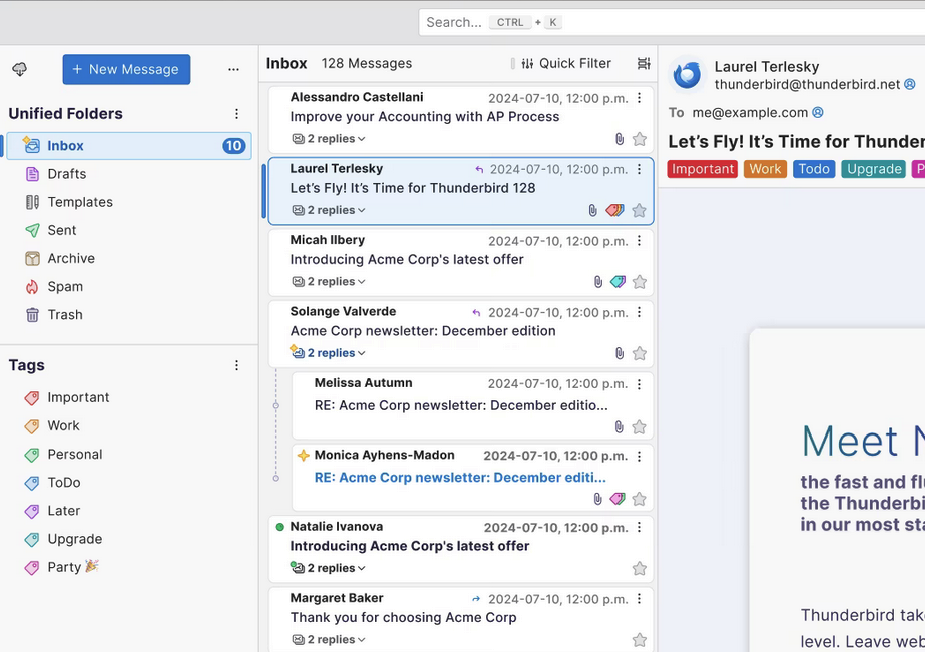Open more menu for Laurel Terlesky message

coord(639,169)
